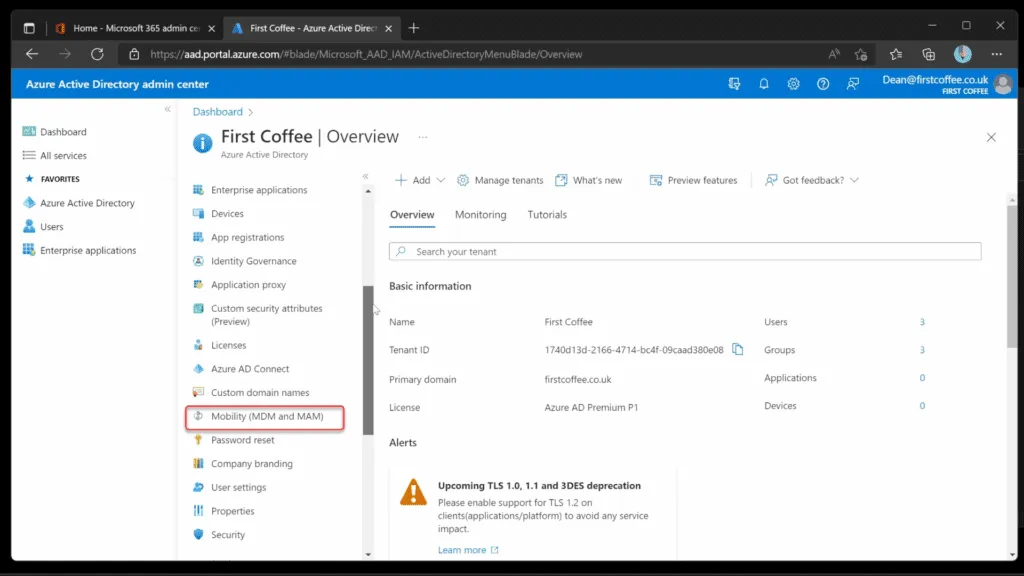
Task: Click the All services list icon
Action: [29, 155]
